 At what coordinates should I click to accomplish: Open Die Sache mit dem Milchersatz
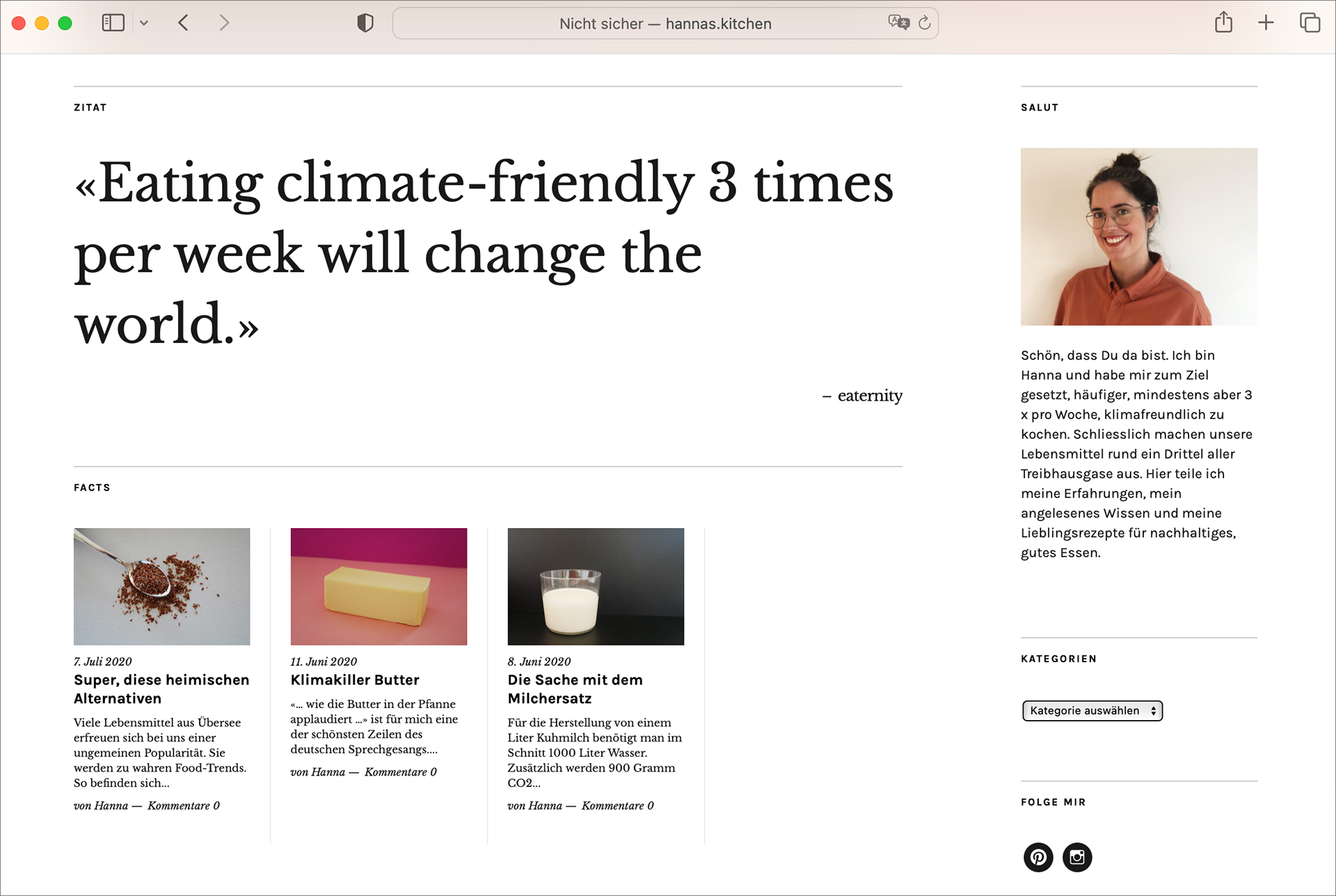(575, 689)
